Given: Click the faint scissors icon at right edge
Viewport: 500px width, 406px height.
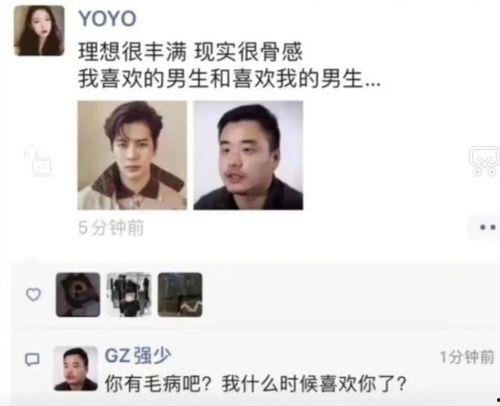Looking at the screenshot, I should (484, 161).
